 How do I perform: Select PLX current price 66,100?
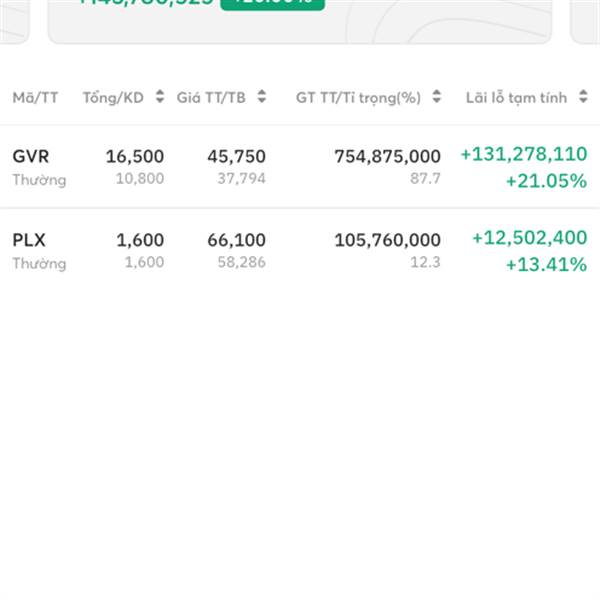point(236,240)
